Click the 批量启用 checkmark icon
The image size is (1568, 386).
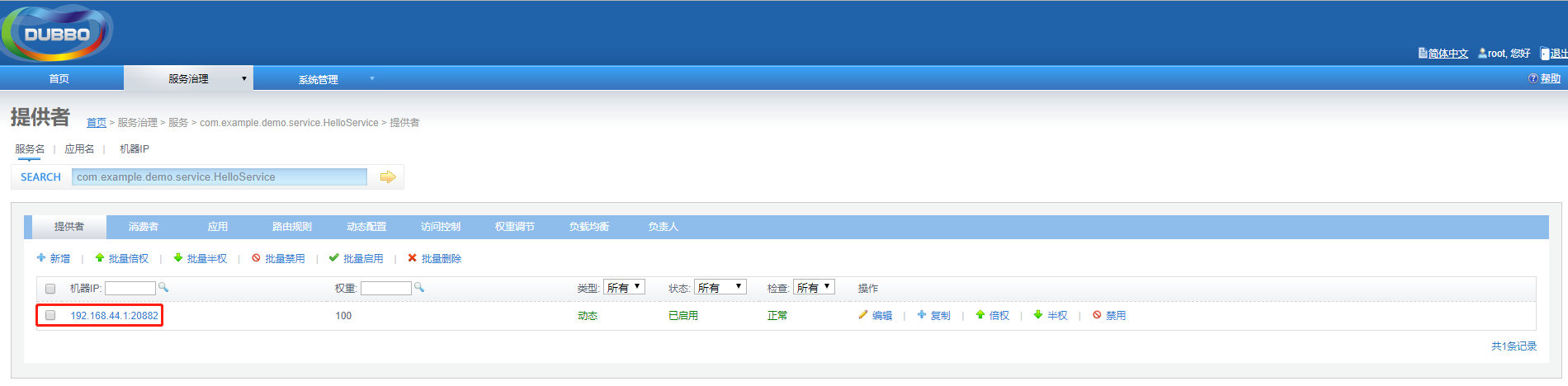click(334, 258)
